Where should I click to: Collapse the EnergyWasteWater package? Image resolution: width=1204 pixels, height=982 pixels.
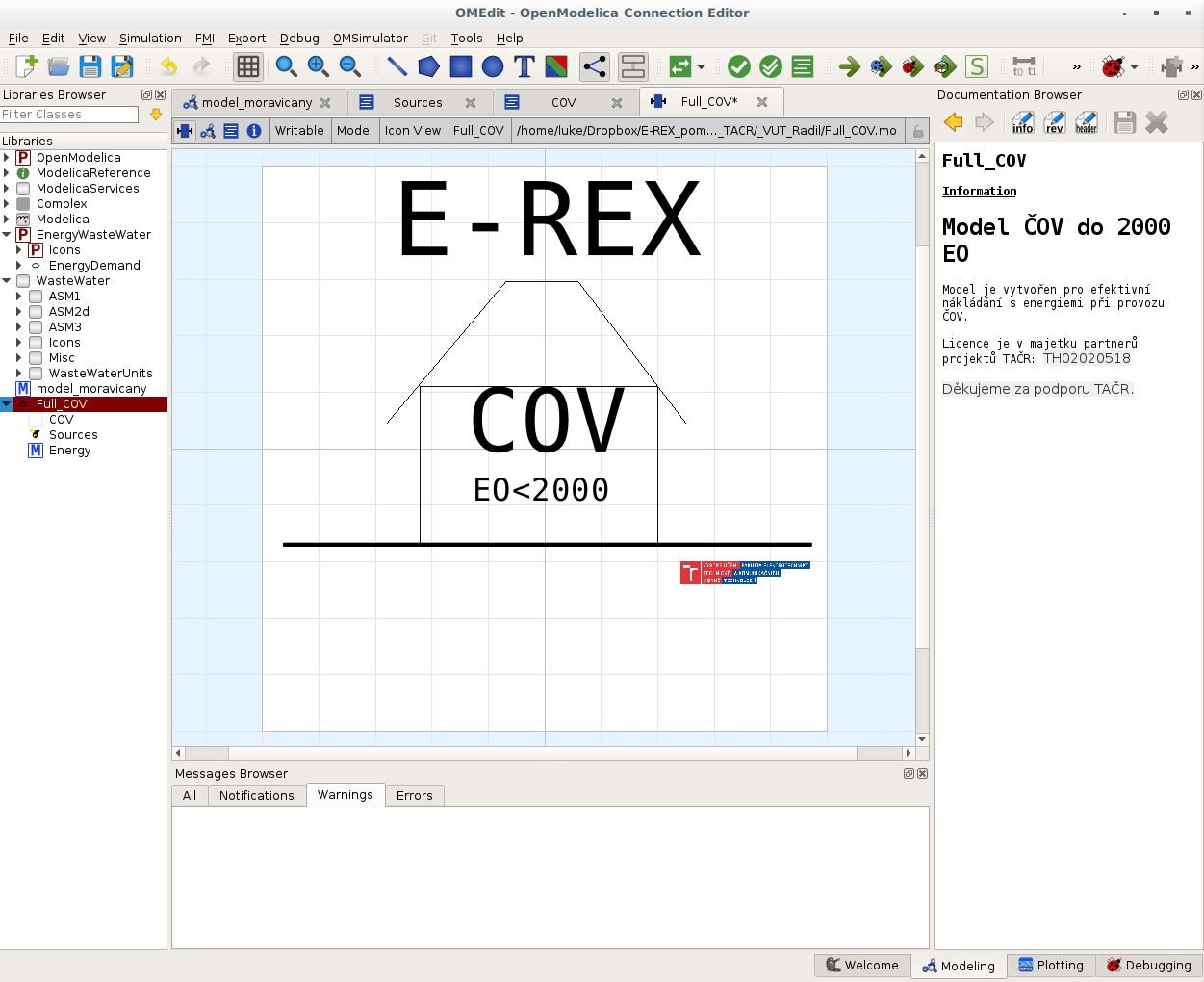pyautogui.click(x=7, y=235)
